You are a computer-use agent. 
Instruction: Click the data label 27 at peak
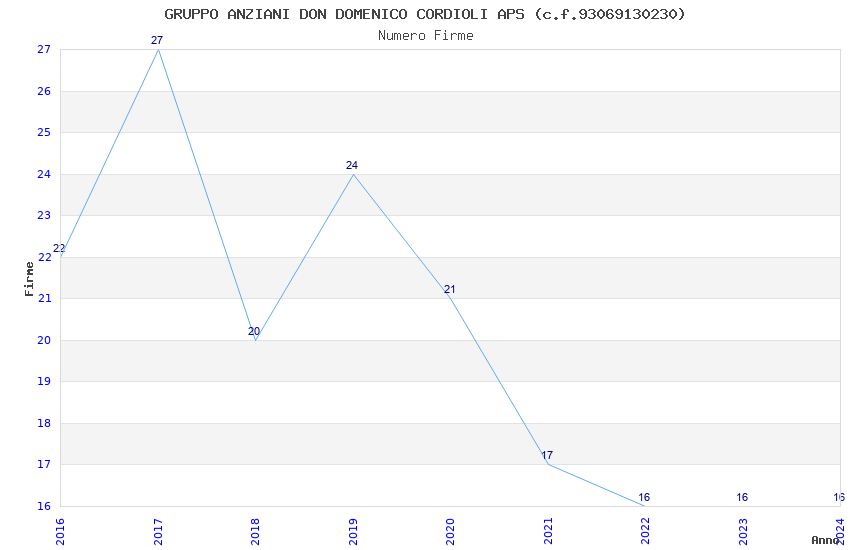click(x=157, y=40)
